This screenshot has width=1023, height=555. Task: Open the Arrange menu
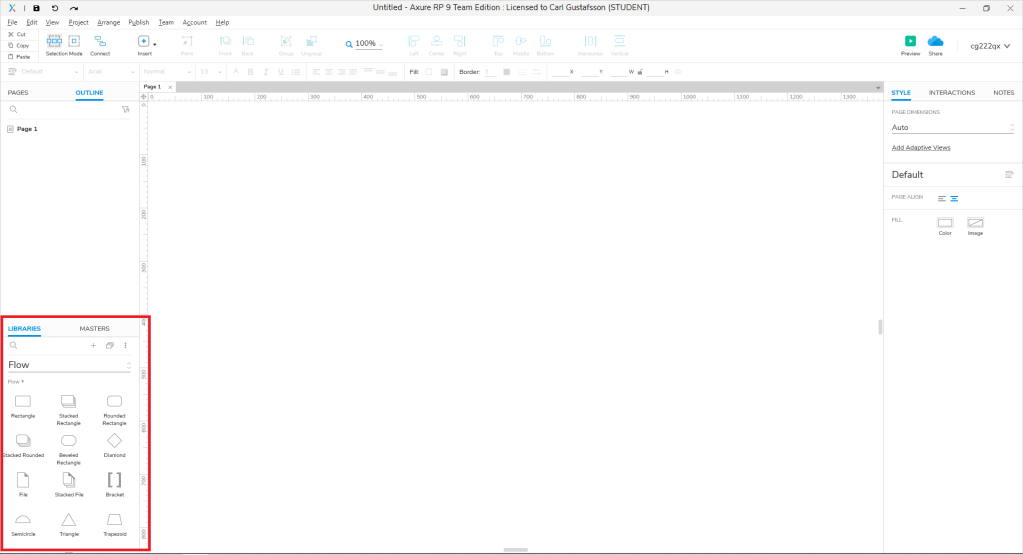point(108,22)
